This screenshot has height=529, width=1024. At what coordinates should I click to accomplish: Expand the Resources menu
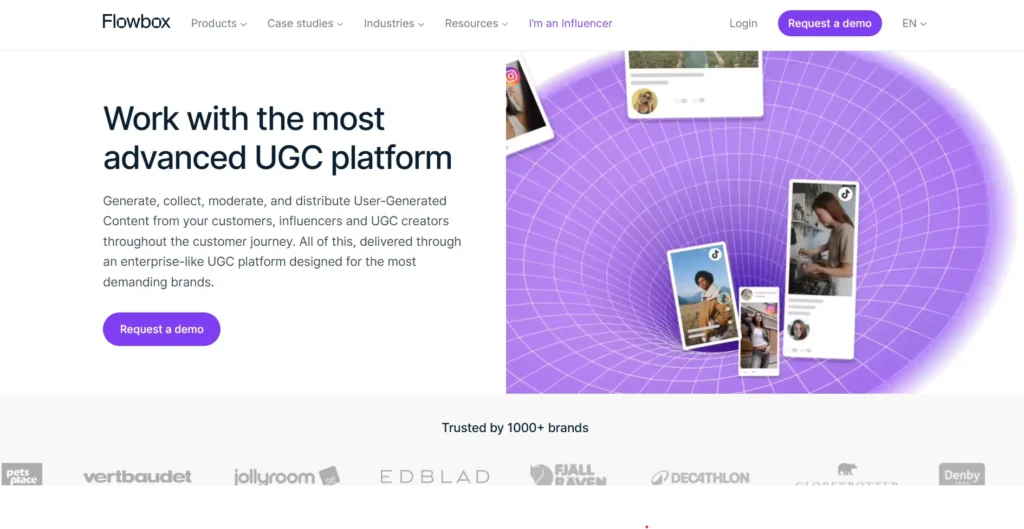(476, 24)
